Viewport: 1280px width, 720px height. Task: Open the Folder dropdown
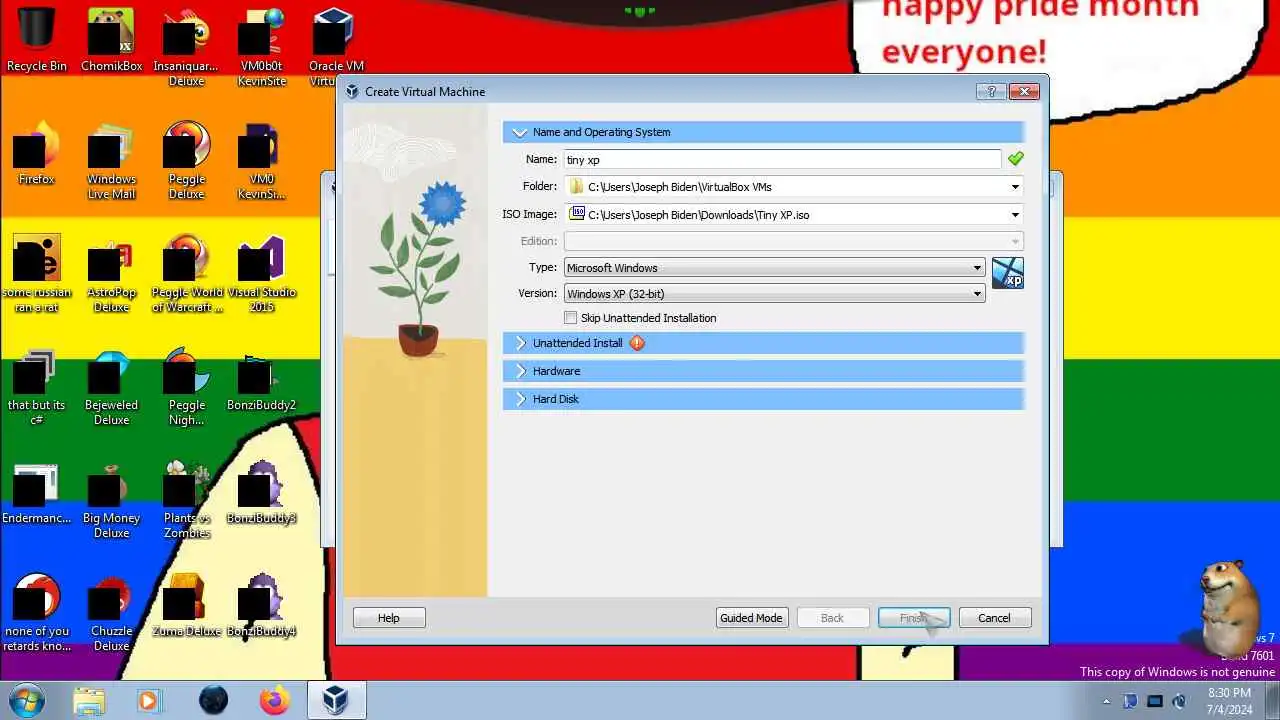1015,187
